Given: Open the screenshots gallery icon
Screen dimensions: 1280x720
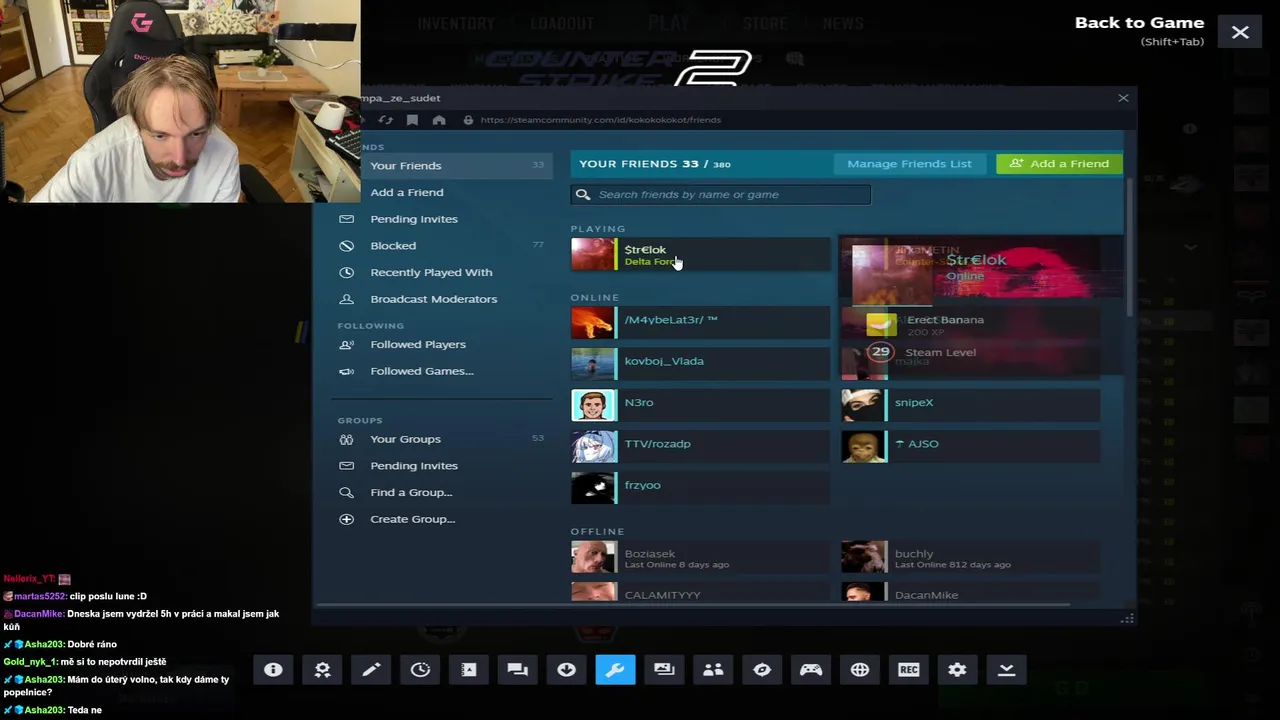Looking at the screenshot, I should [x=664, y=670].
